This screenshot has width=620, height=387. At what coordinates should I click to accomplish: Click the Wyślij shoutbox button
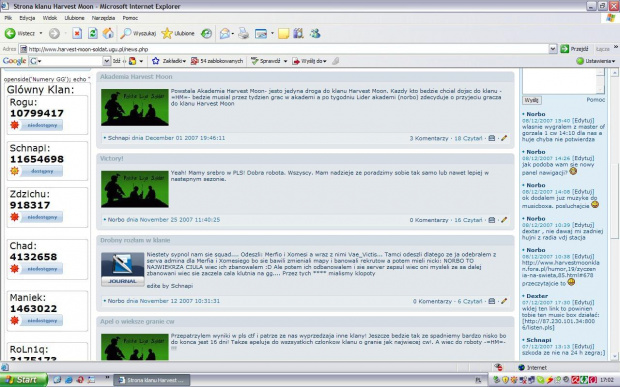pyautogui.click(x=531, y=100)
